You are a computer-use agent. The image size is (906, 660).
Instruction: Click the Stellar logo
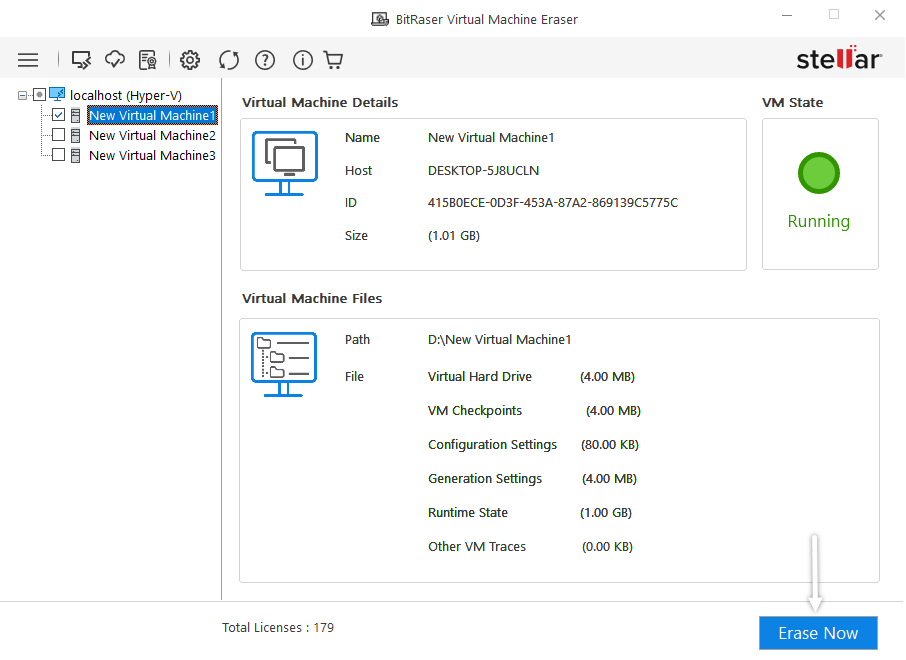tap(839, 58)
